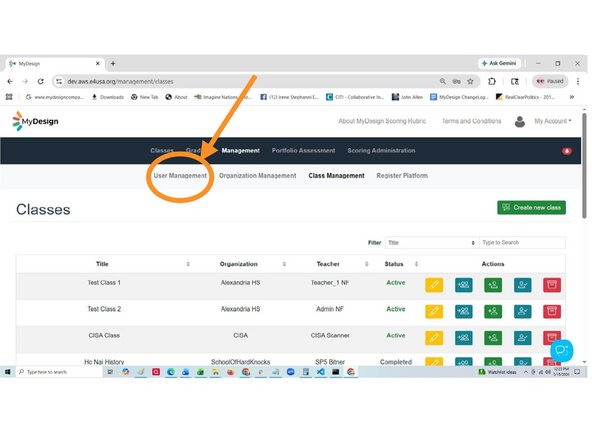This screenshot has width=592, height=444.
Task: Click the page's vertical scrollbar
Action: pos(584,166)
